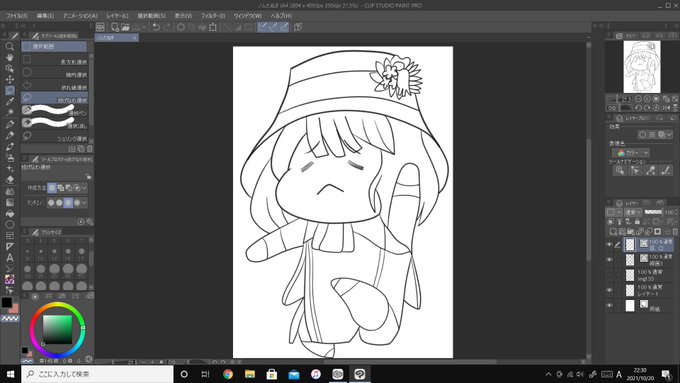Choose the シュリンク選択 shrink sub tool
This screenshot has width=680, height=383.
point(55,137)
